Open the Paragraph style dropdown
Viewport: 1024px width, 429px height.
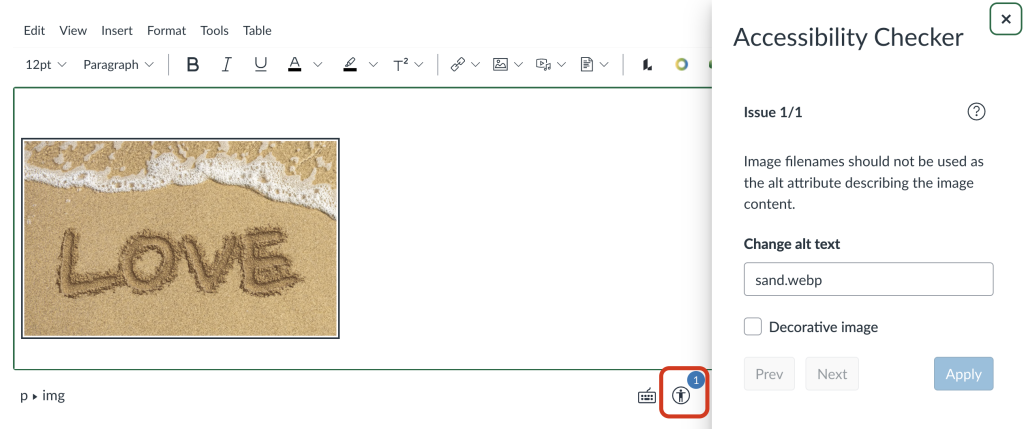pyautogui.click(x=118, y=65)
